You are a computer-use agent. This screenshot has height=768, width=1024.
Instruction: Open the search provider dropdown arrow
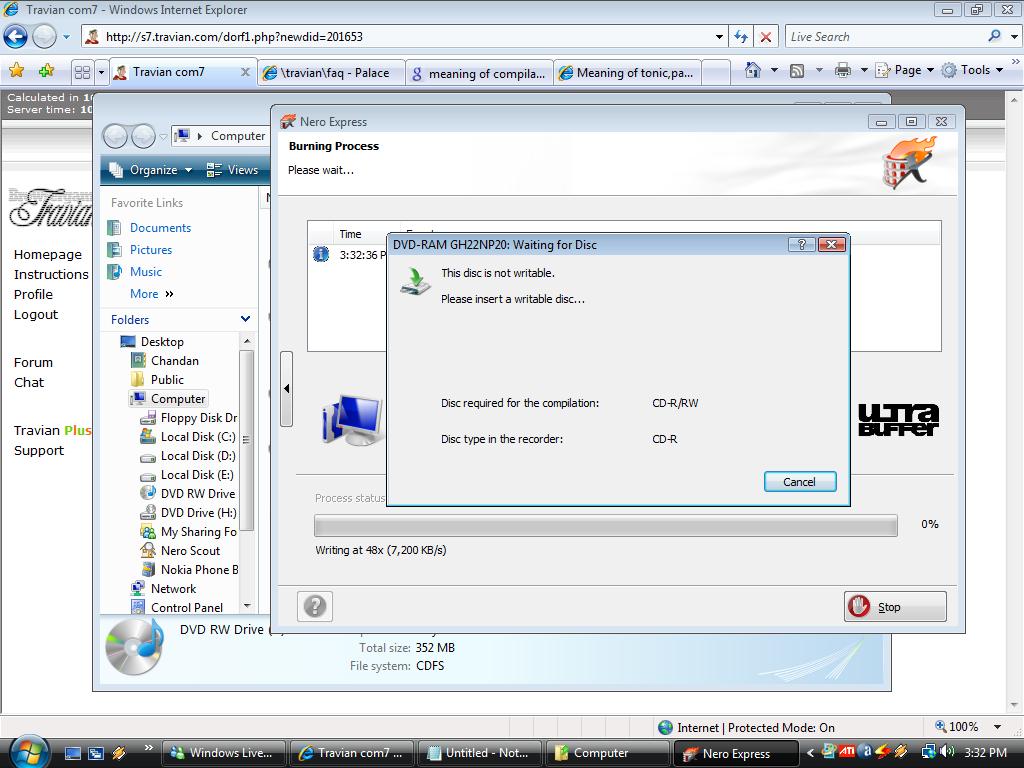coord(1014,37)
